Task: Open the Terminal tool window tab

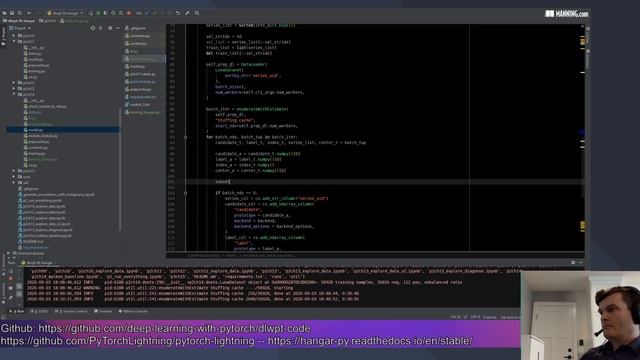Action: pos(103,311)
